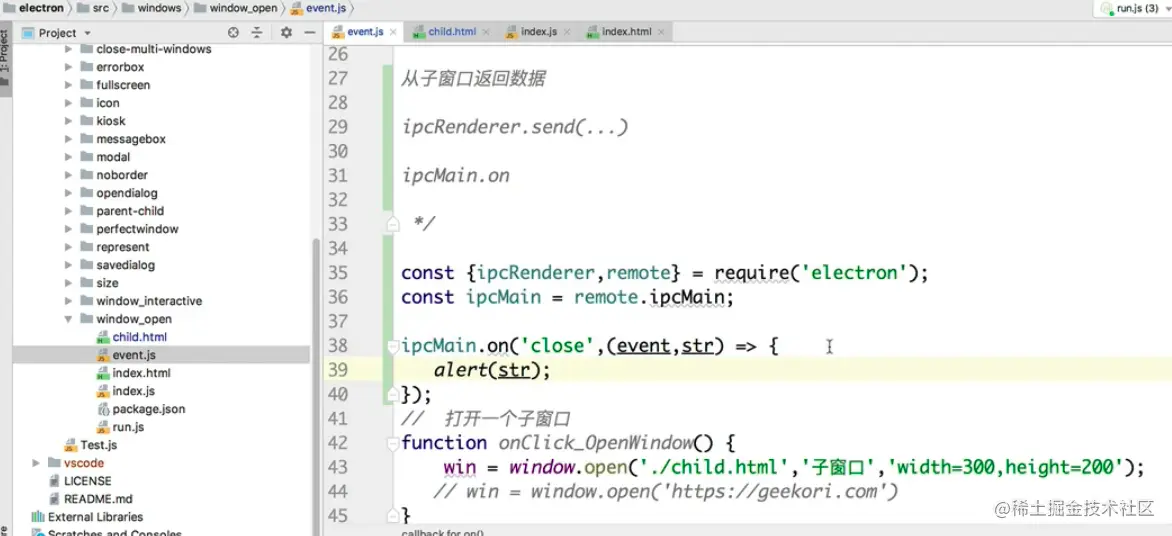Expand the parent-child folder
Viewport: 1172px width, 536px height.
(69, 211)
